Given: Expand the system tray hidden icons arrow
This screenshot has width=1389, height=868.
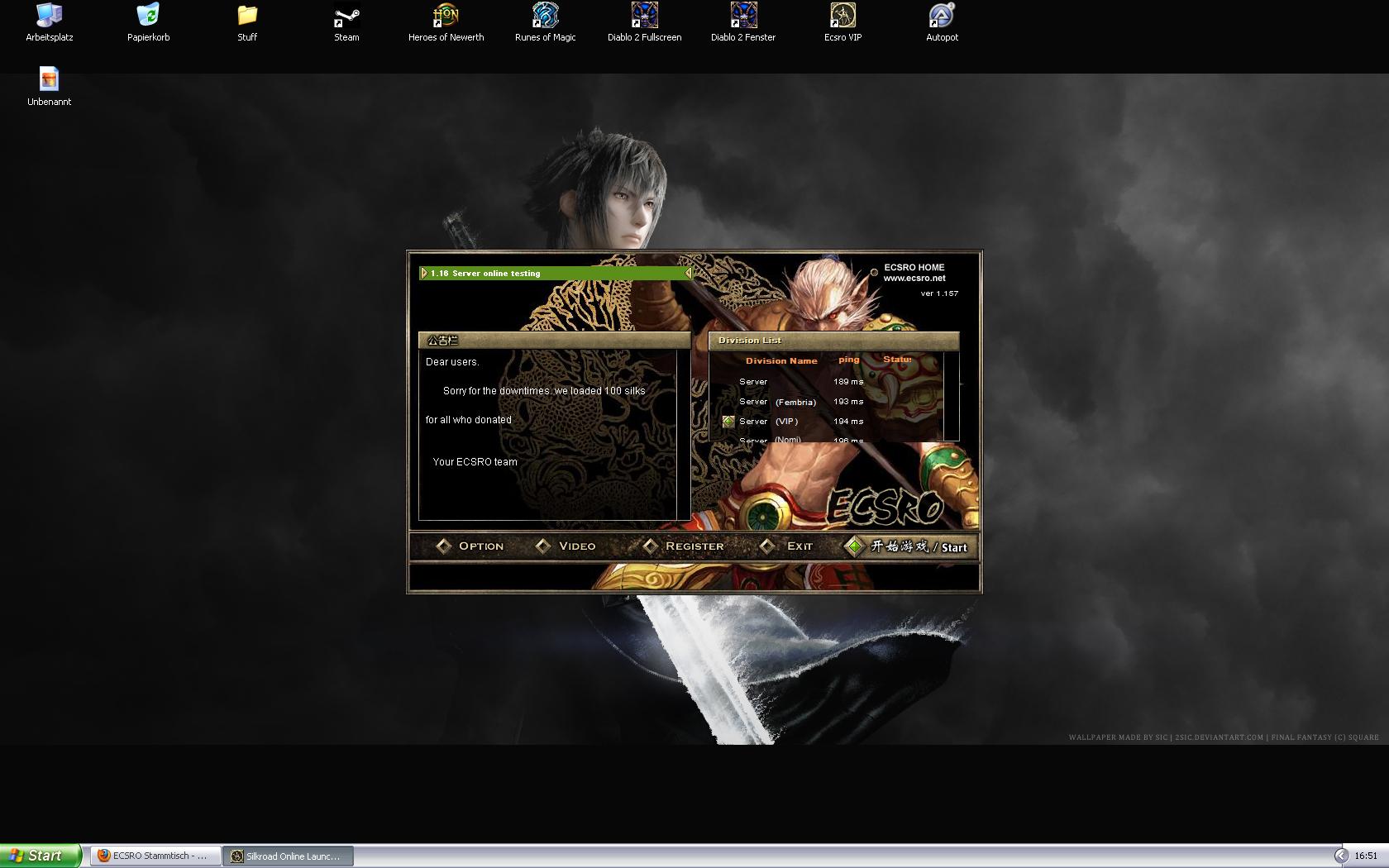Looking at the screenshot, I should (1340, 856).
